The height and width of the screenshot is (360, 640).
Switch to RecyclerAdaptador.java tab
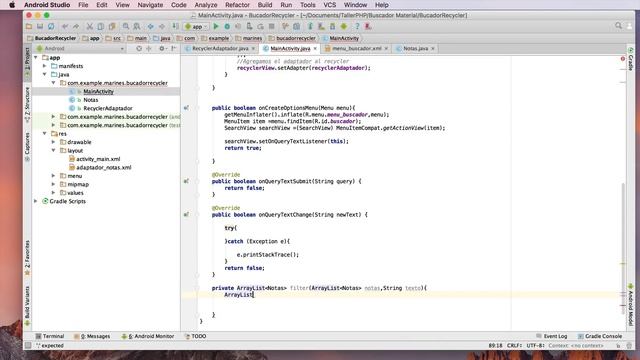220,49
